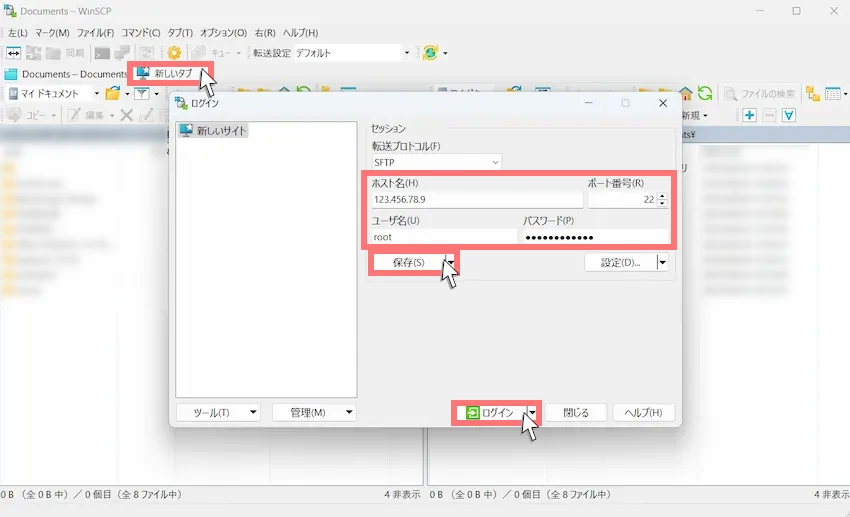Open the dropdown arrow beside 設定(D)
Screen dimensions: 850x517
662,262
